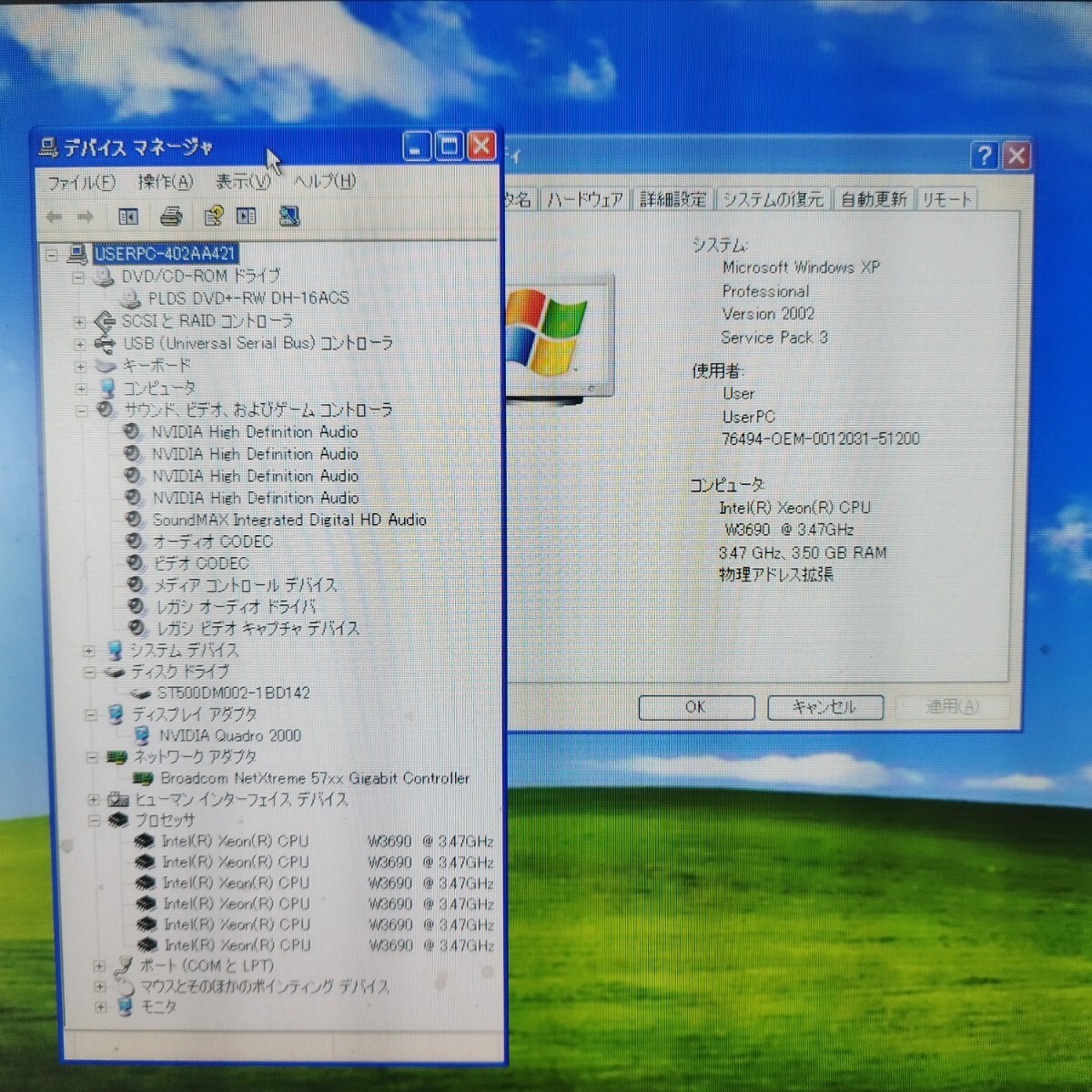Switch to the リモート tab
This screenshot has width=1092, height=1092.
point(946,199)
